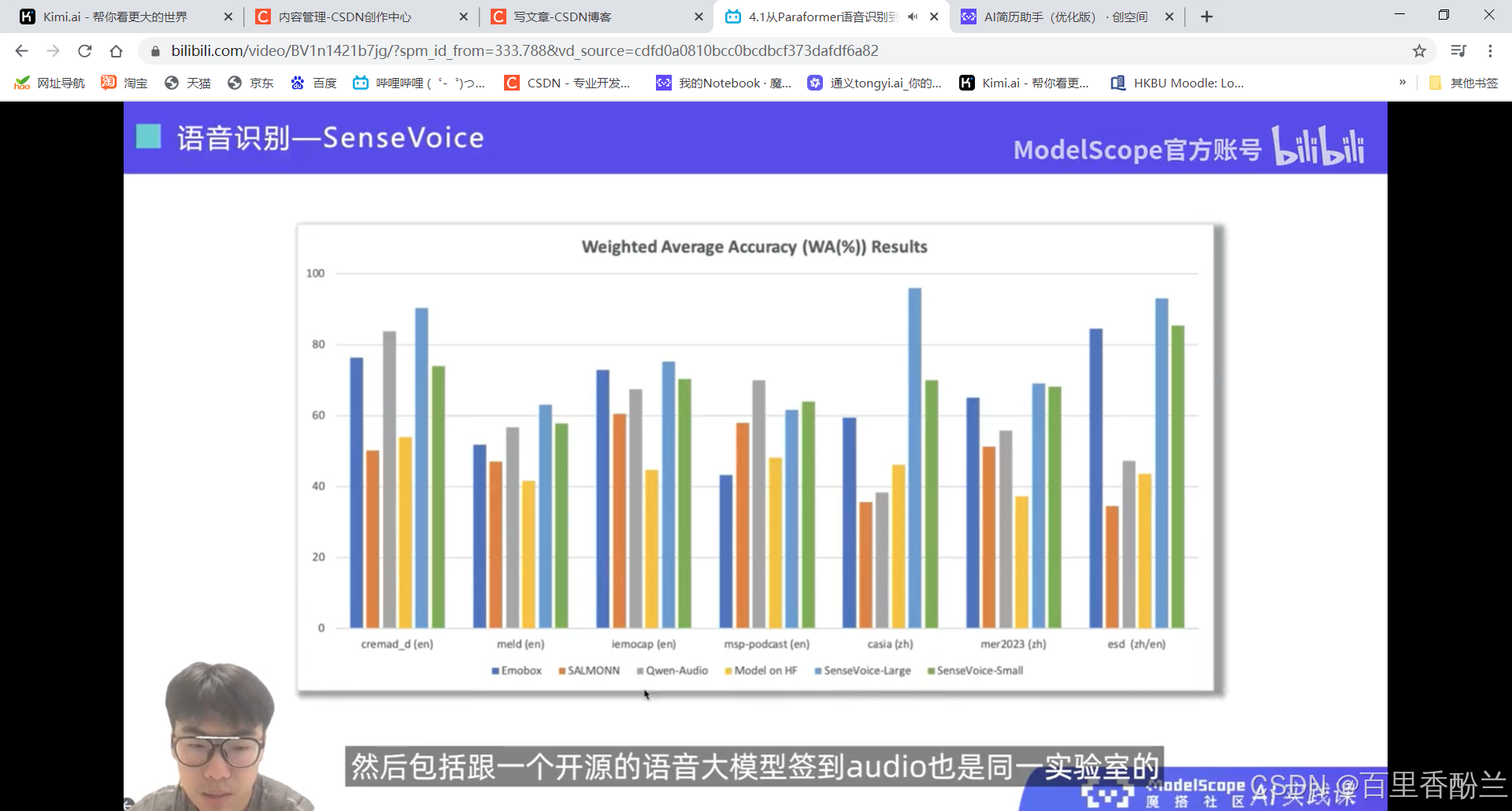1512x811 pixels.
Task: Open the 哔哩哔哩 bookmark
Action: point(419,83)
